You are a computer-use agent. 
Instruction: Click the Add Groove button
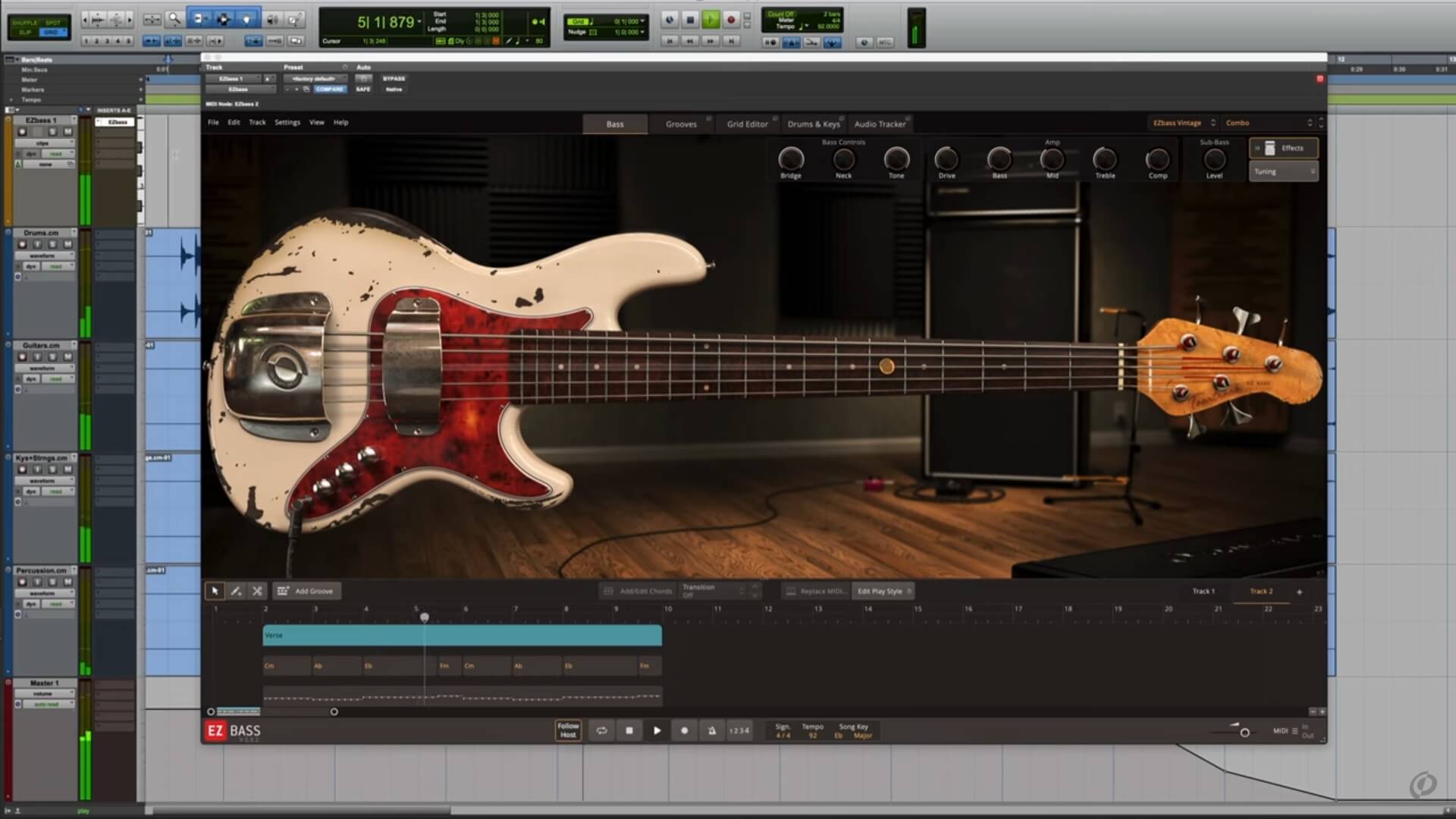[306, 591]
